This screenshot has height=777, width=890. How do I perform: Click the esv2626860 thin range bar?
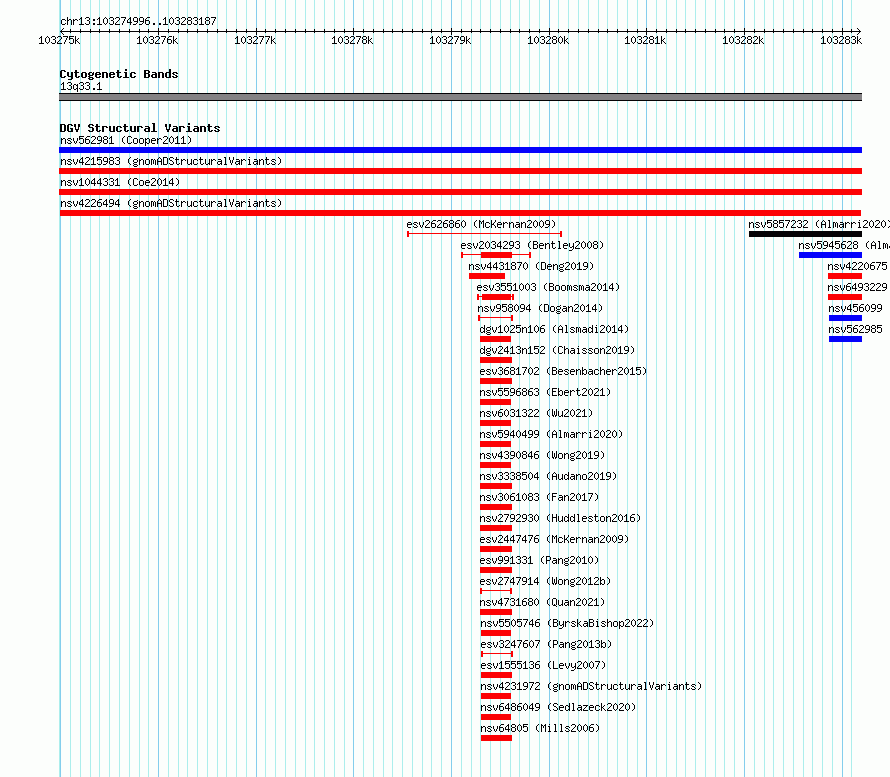point(484,234)
